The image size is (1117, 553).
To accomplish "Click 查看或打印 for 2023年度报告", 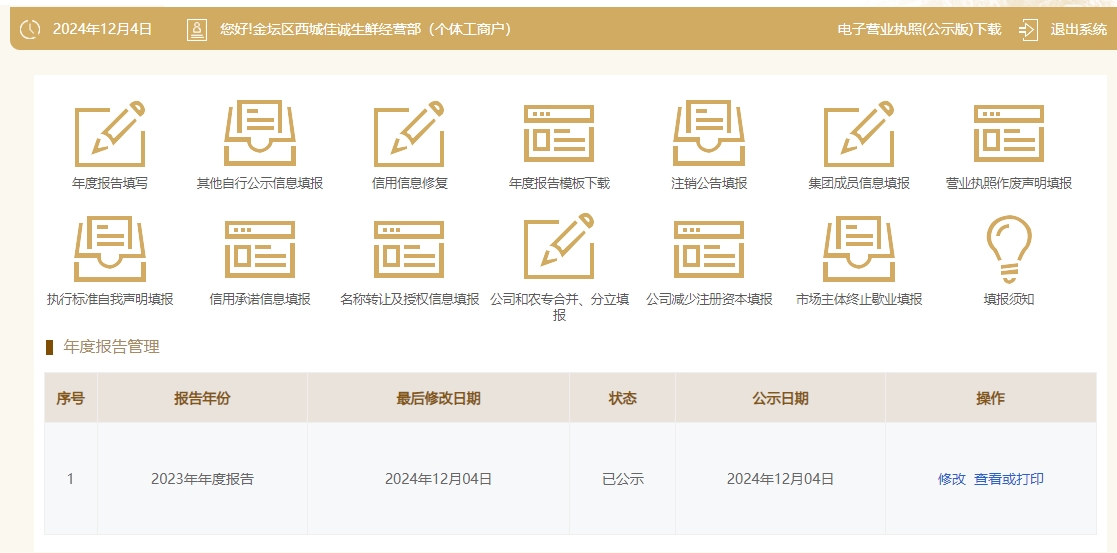I will [x=1008, y=479].
